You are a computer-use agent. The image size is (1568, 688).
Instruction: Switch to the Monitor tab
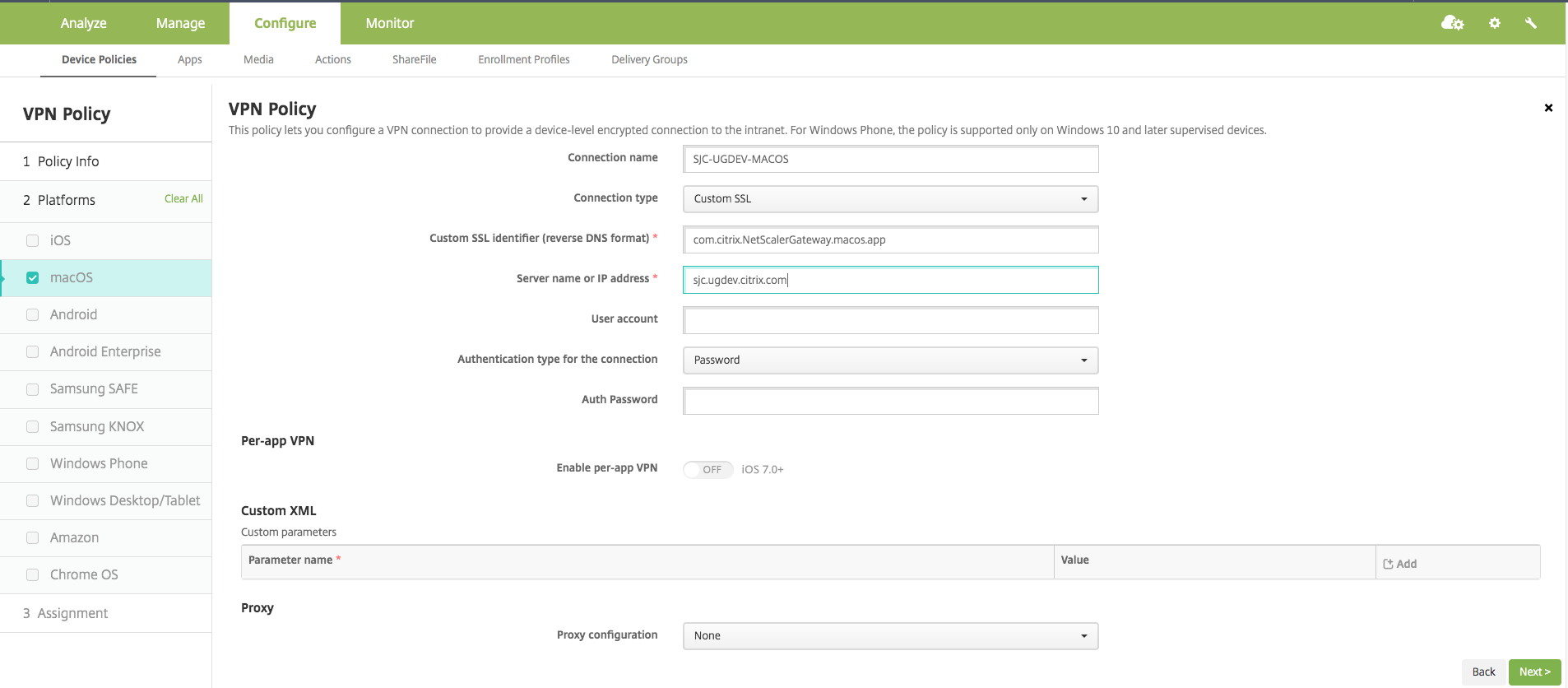point(390,23)
